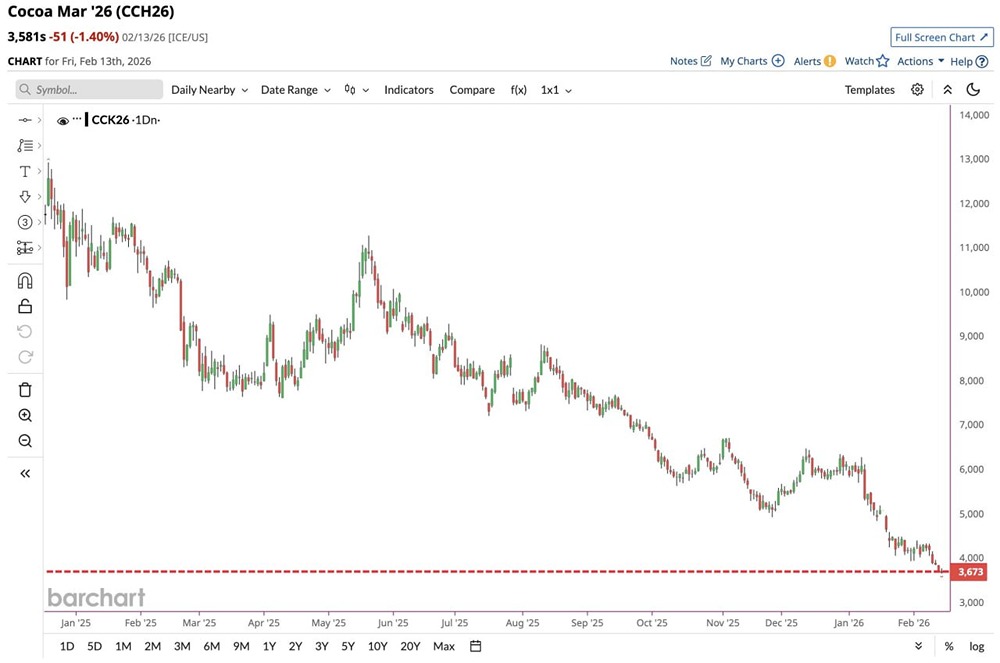
Task: Expand Text tool submenu arrow
Action: [40, 171]
